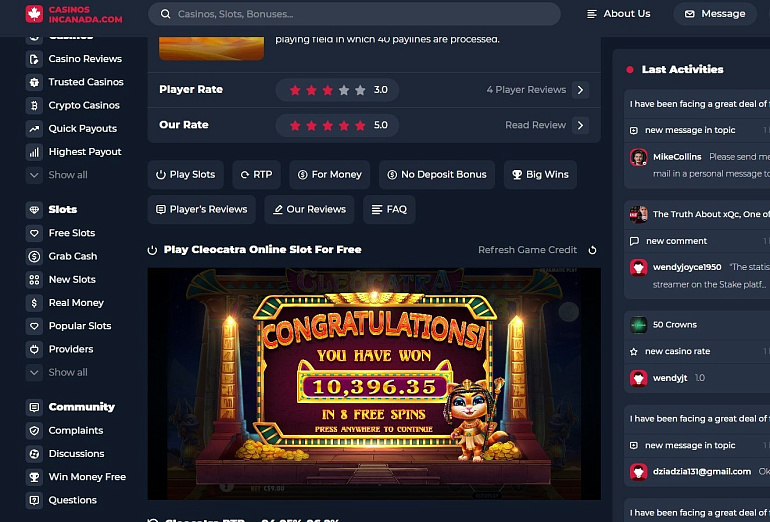Select the Highest Payout bar chart icon
Viewport: 770px width, 522px height.
pyautogui.click(x=34, y=152)
